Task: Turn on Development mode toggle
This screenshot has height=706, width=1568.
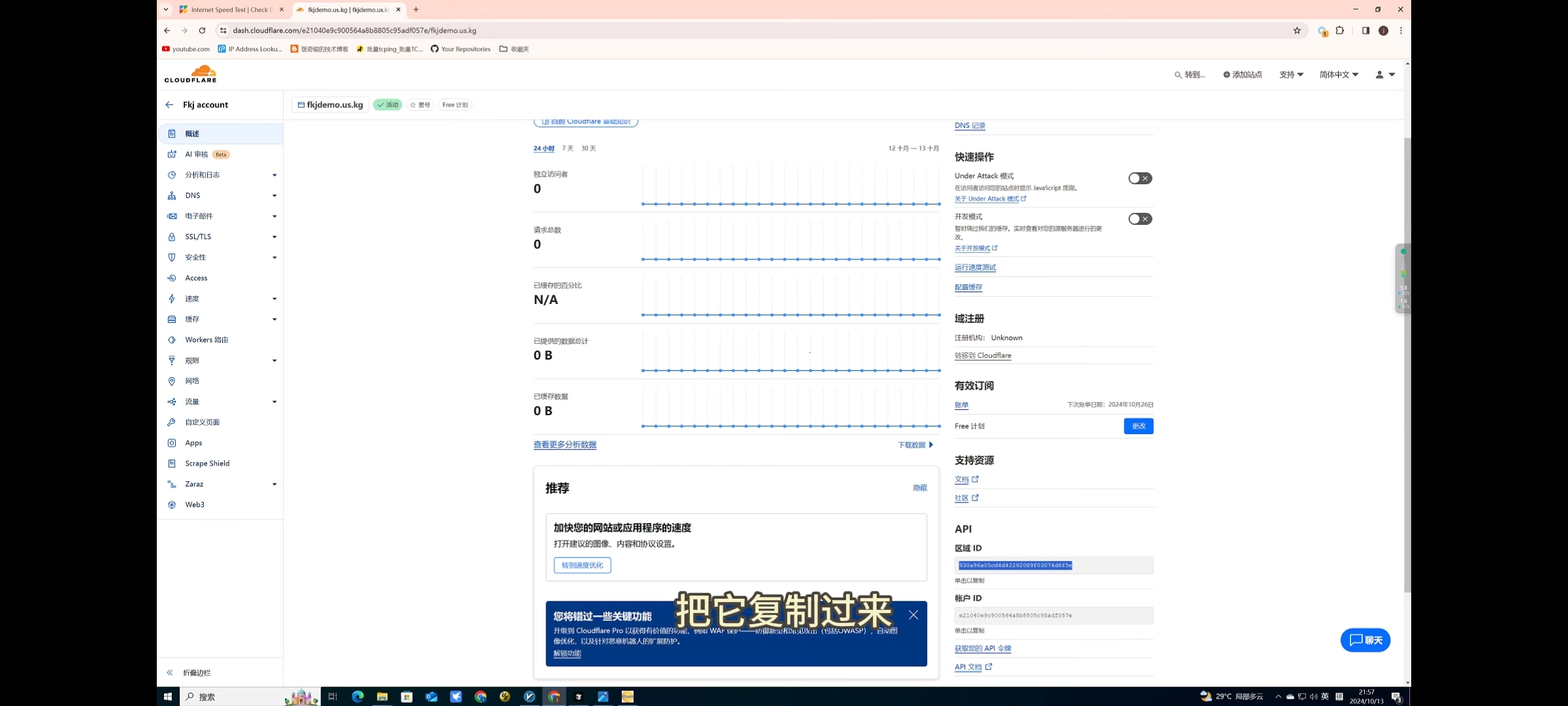Action: point(1139,219)
